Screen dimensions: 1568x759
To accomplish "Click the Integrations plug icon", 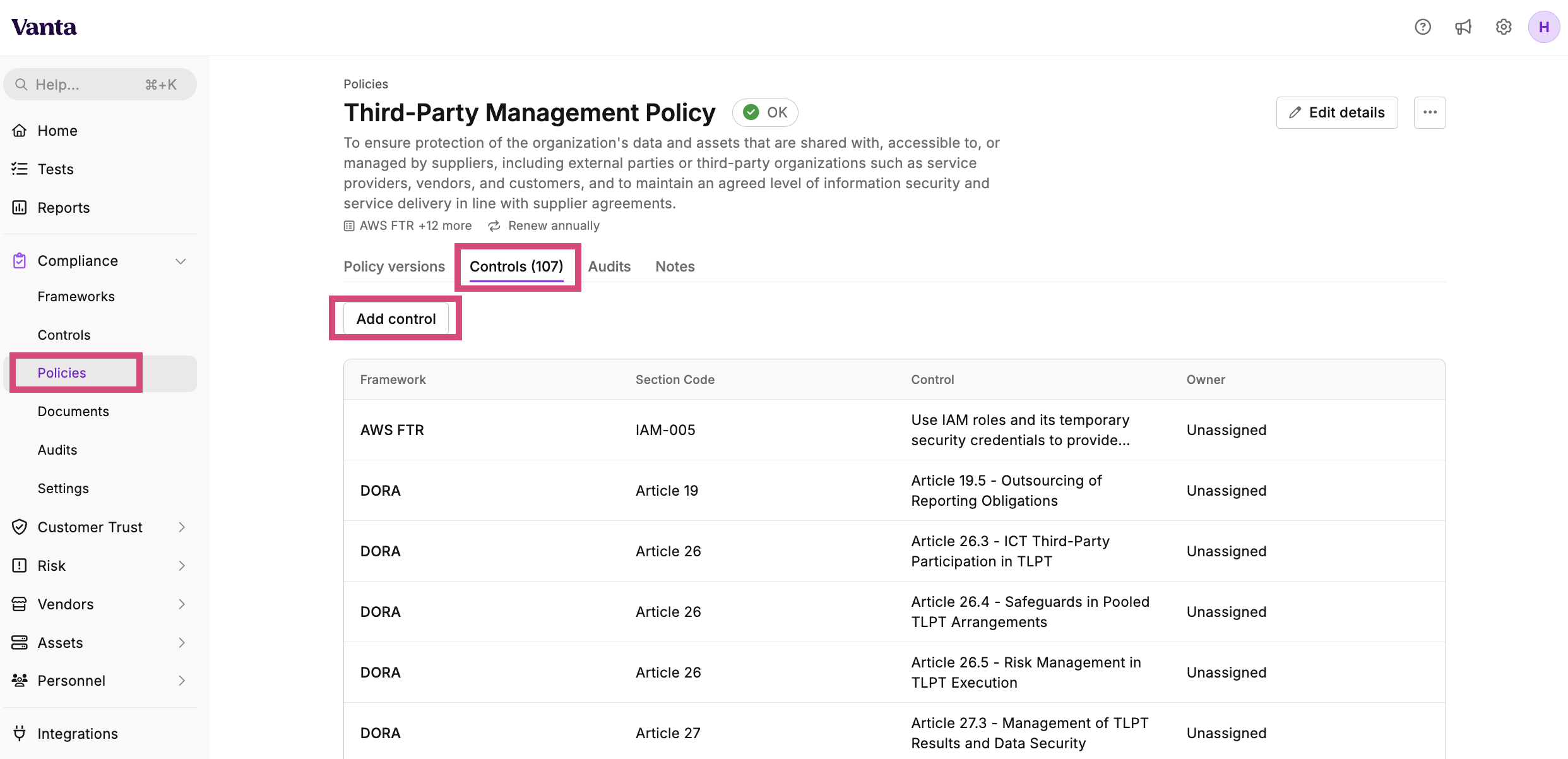I will 20,734.
